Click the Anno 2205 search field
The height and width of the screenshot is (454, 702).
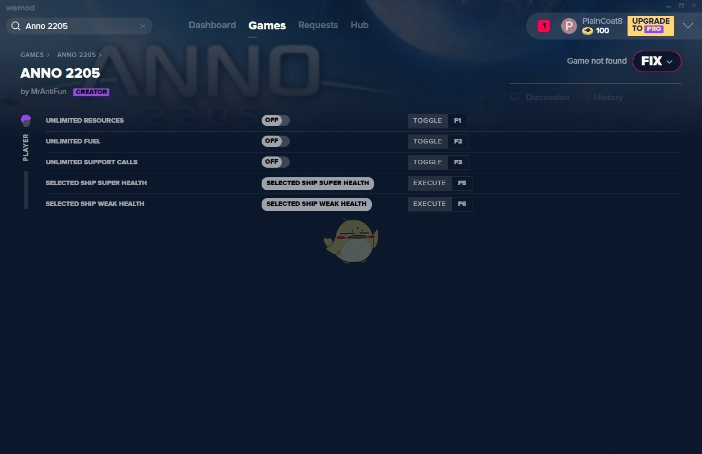click(79, 26)
